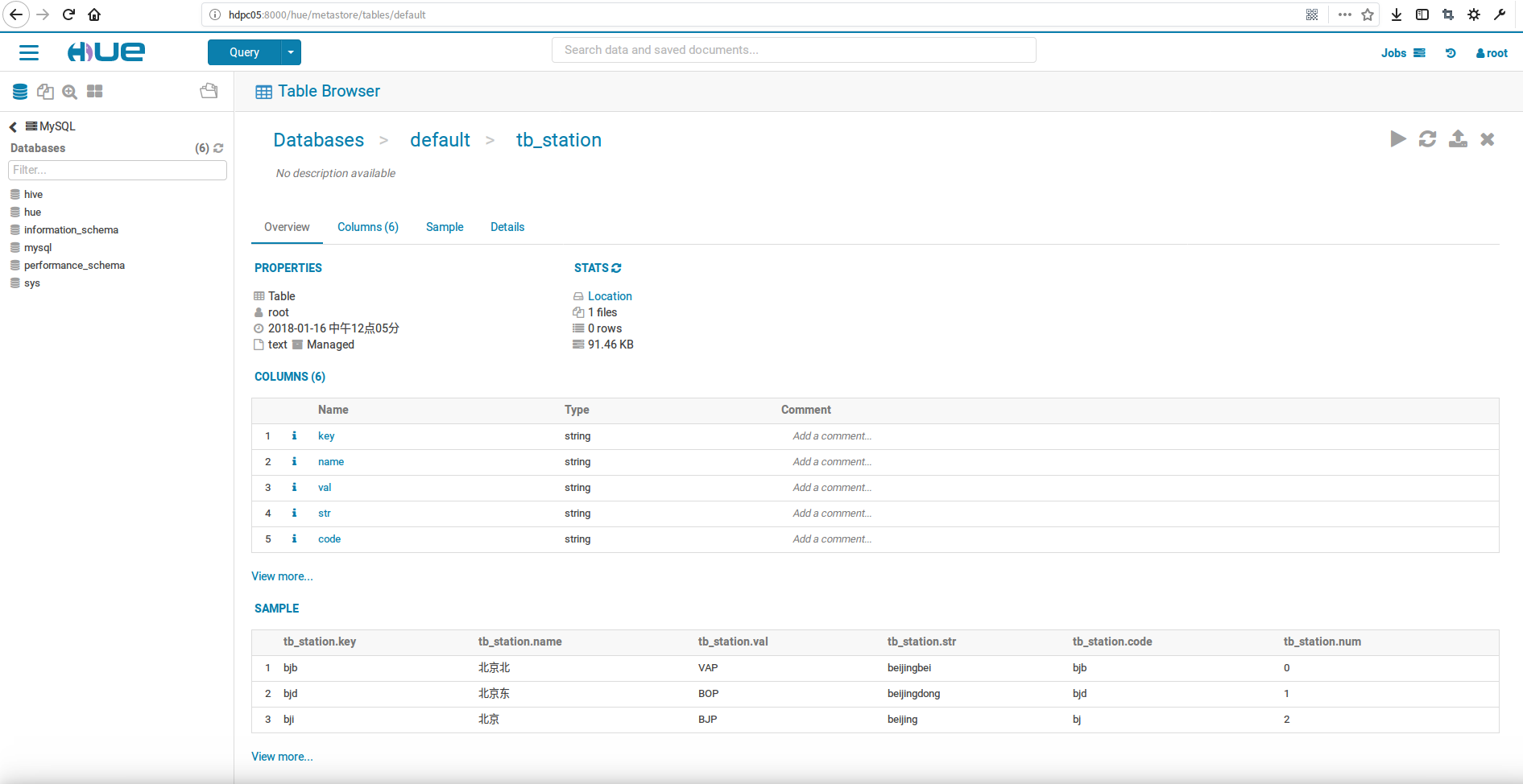Click the Table Browser title
Image resolution: width=1523 pixels, height=784 pixels.
click(329, 91)
